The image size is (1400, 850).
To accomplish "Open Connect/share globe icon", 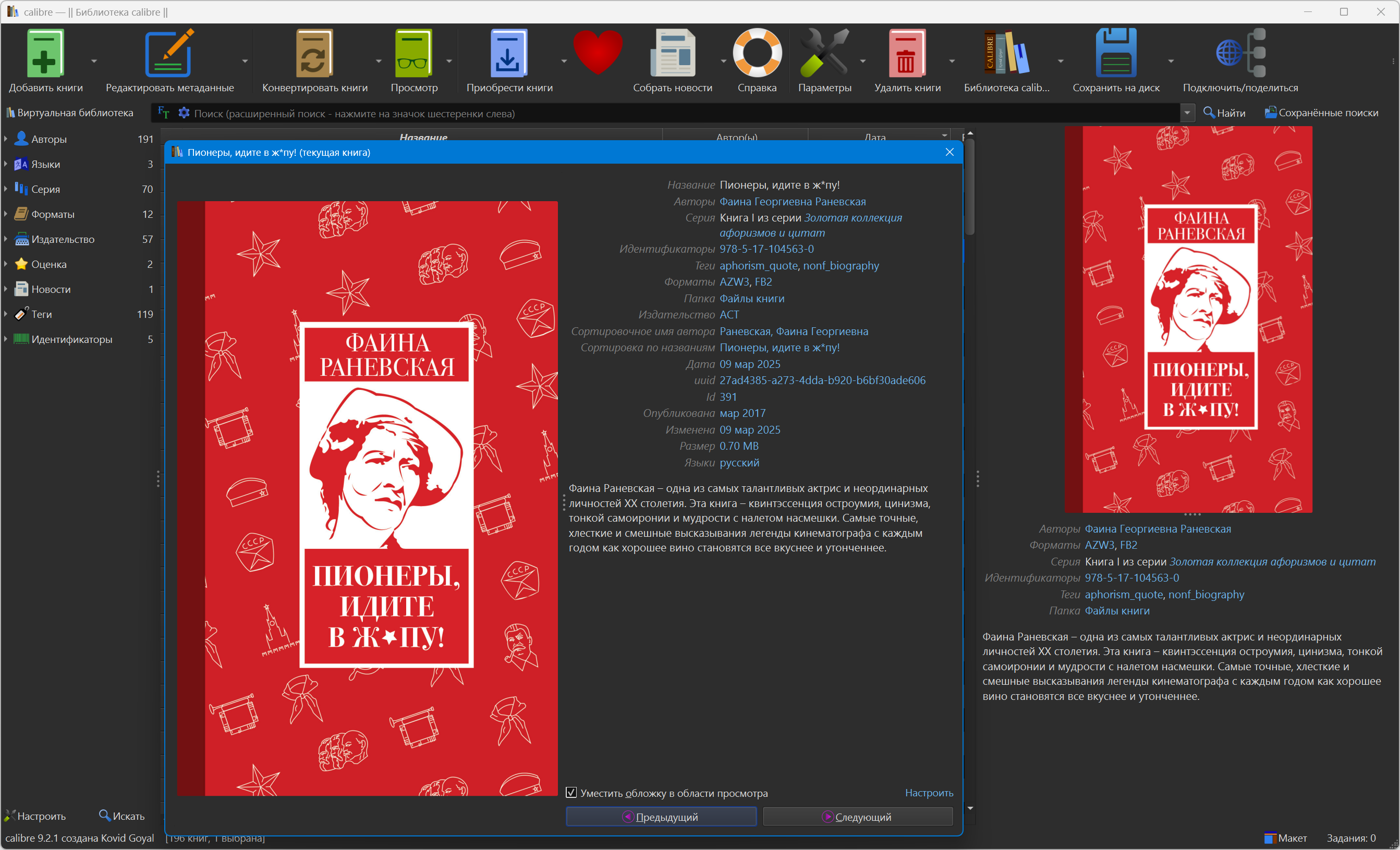I will coord(1240,53).
